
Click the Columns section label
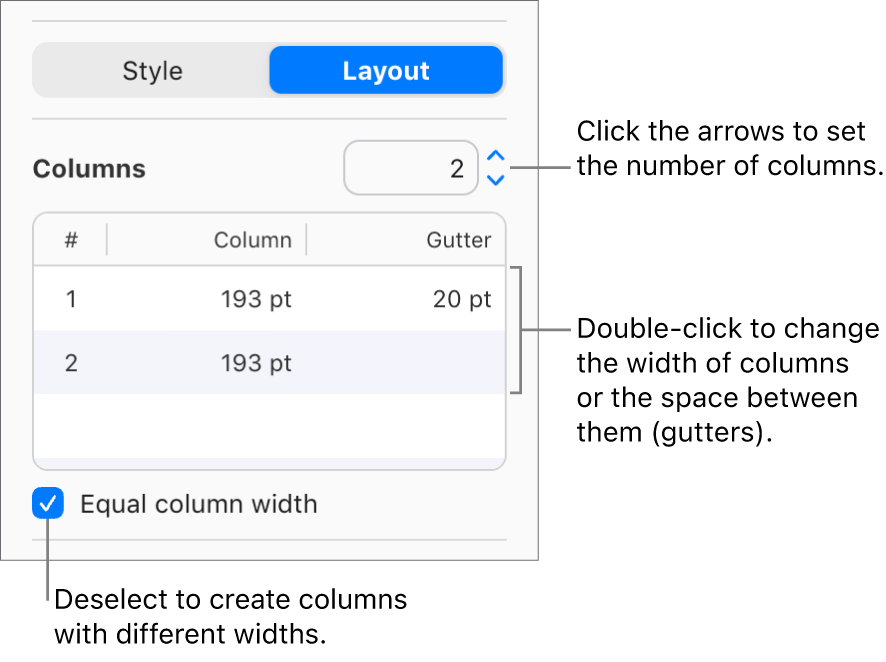point(88,168)
